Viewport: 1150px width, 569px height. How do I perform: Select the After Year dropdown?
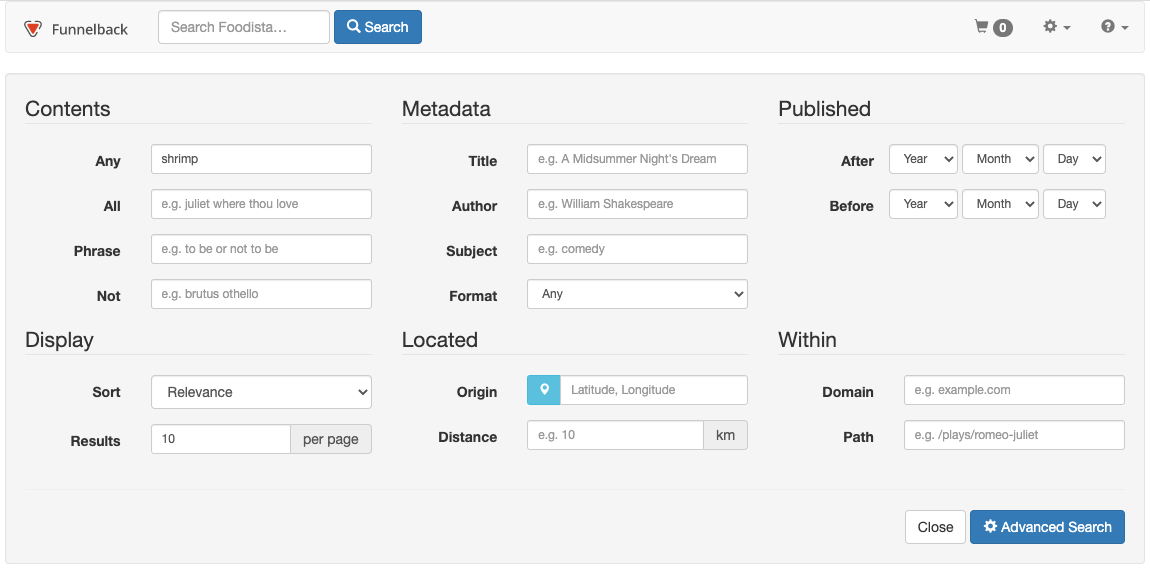pos(923,159)
